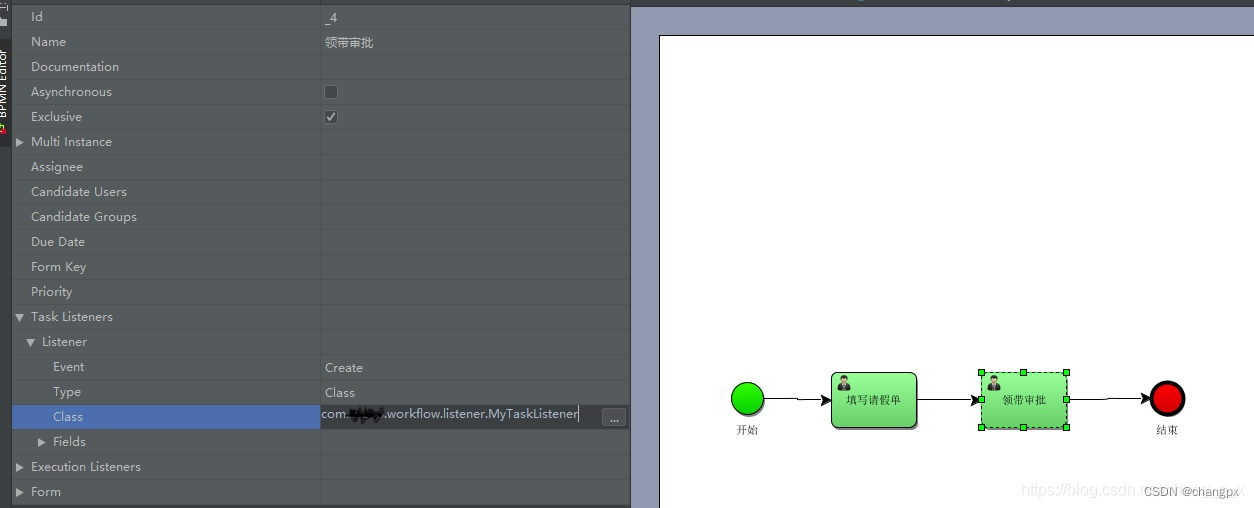
Task: Select the Documentation property row
Action: [x=321, y=67]
